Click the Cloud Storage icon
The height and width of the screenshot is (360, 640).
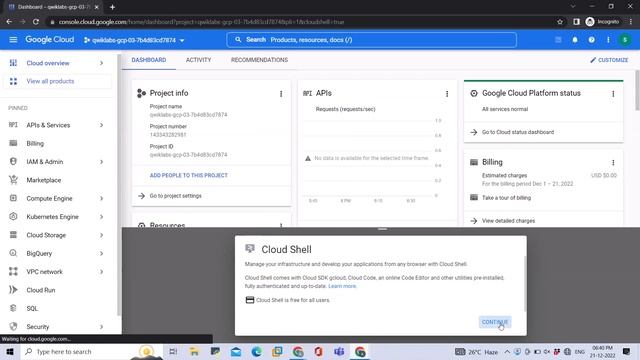click(x=13, y=235)
